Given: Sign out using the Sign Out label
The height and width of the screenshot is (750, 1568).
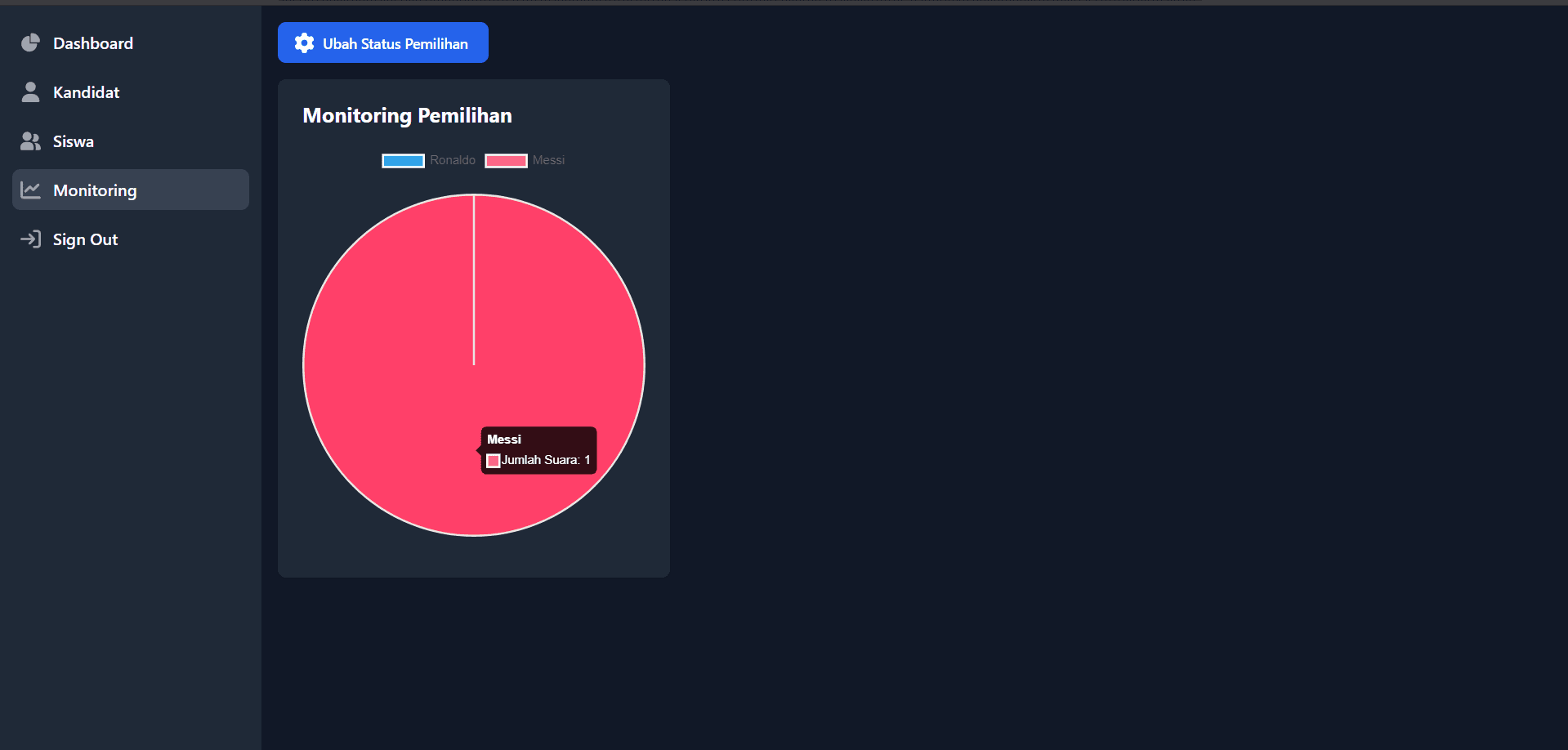Looking at the screenshot, I should tap(85, 239).
